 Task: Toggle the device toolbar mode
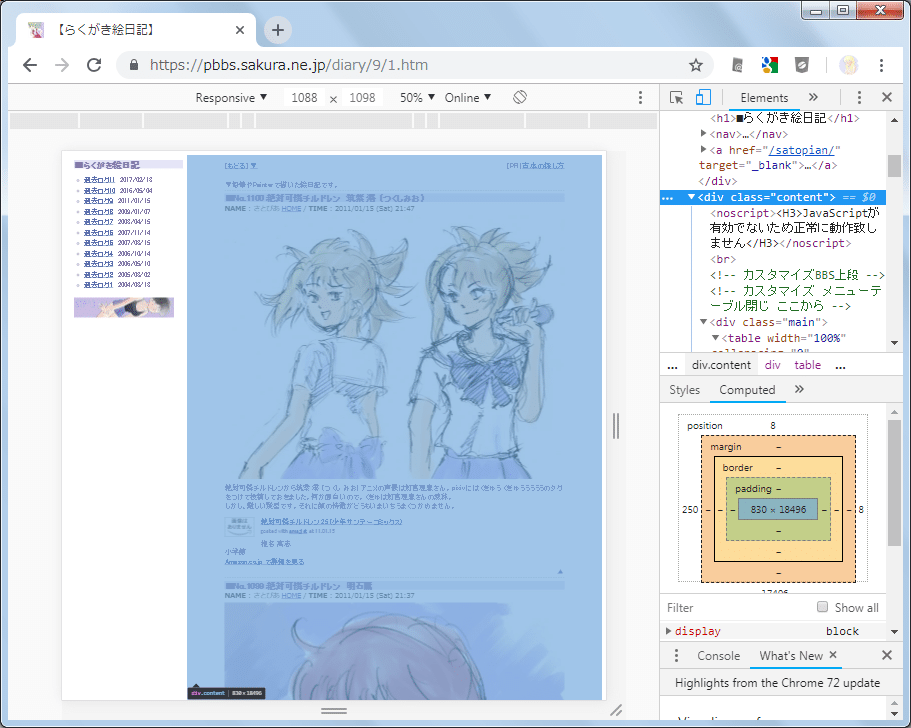click(703, 98)
